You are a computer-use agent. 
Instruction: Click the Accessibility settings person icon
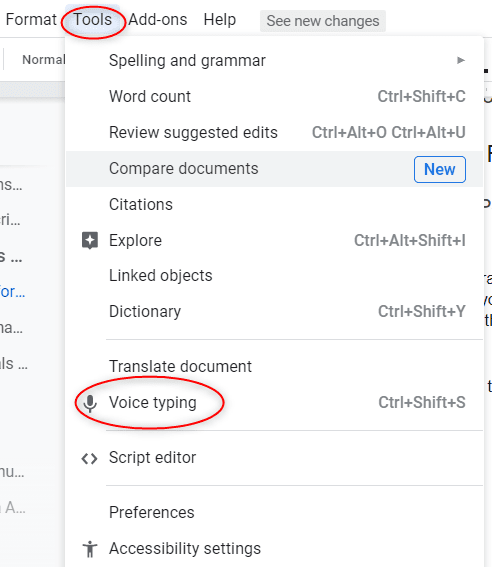coord(90,549)
